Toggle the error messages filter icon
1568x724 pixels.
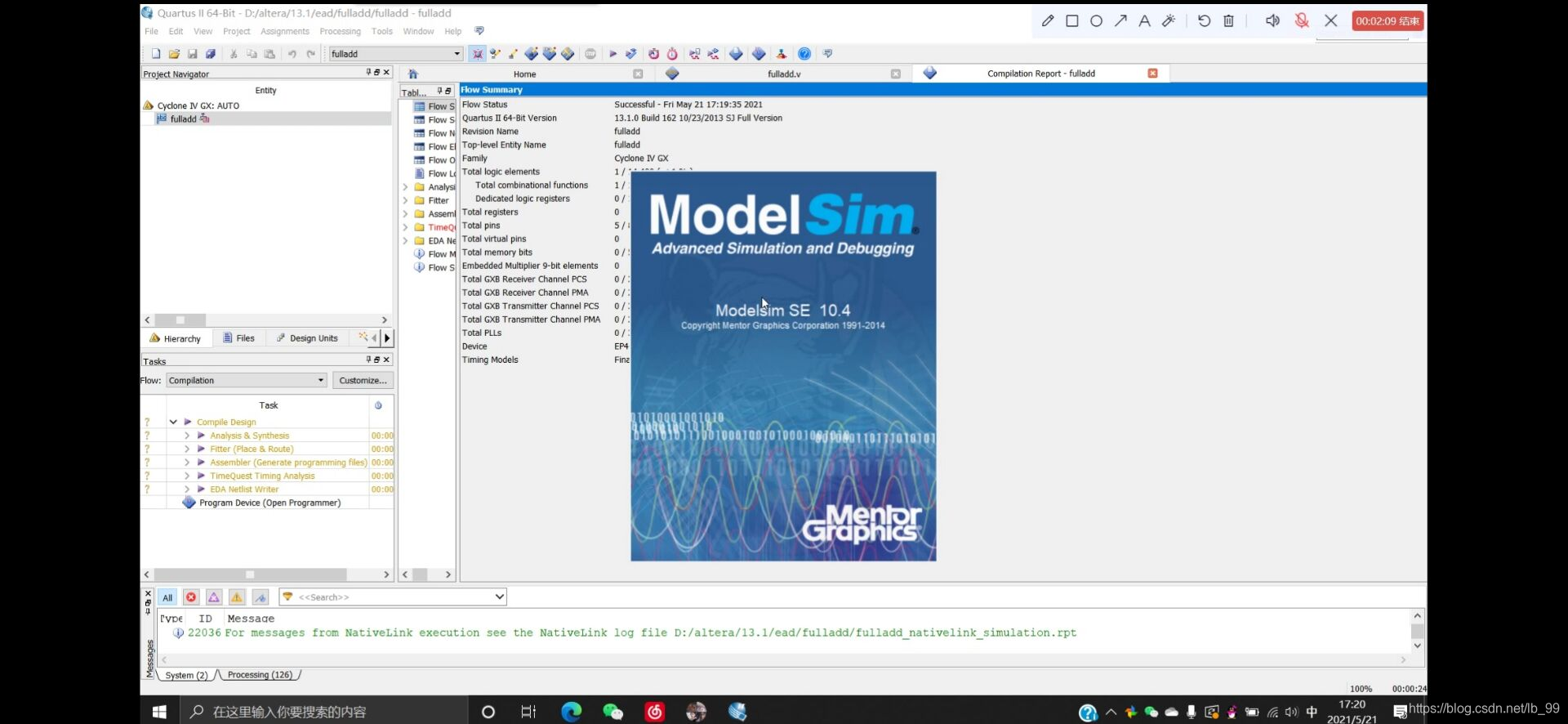point(191,597)
